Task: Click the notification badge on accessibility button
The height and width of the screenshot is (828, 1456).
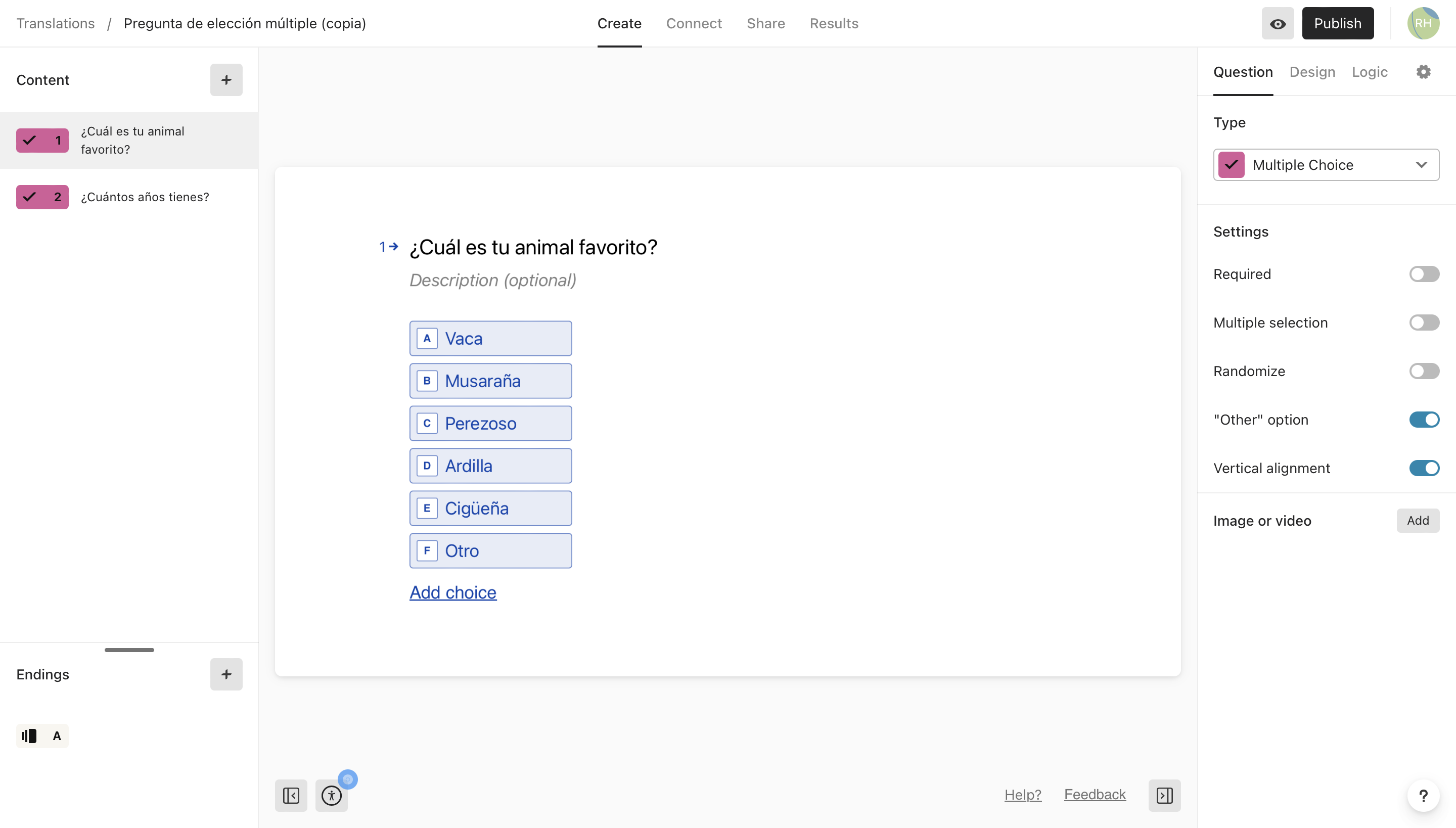Action: tap(348, 779)
